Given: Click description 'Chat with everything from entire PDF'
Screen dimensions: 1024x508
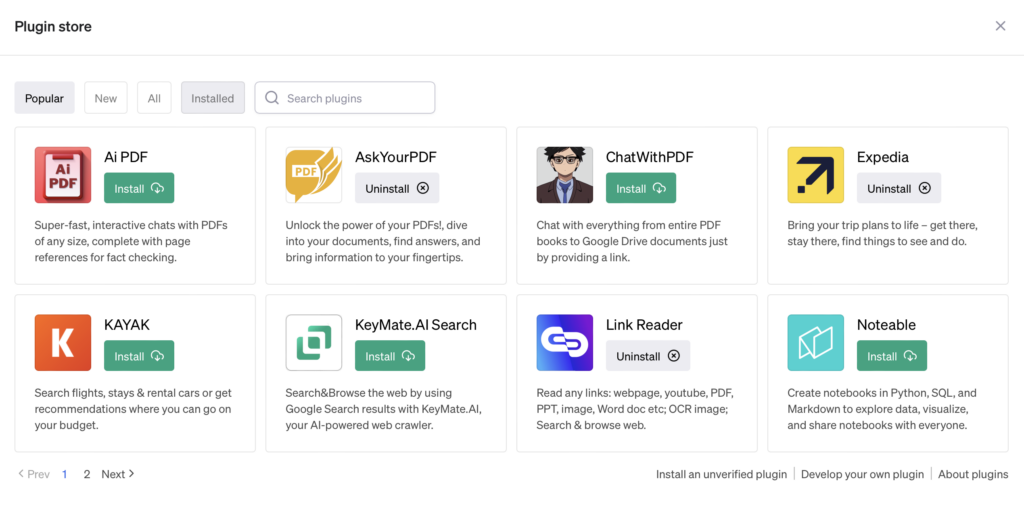Looking at the screenshot, I should [x=632, y=241].
